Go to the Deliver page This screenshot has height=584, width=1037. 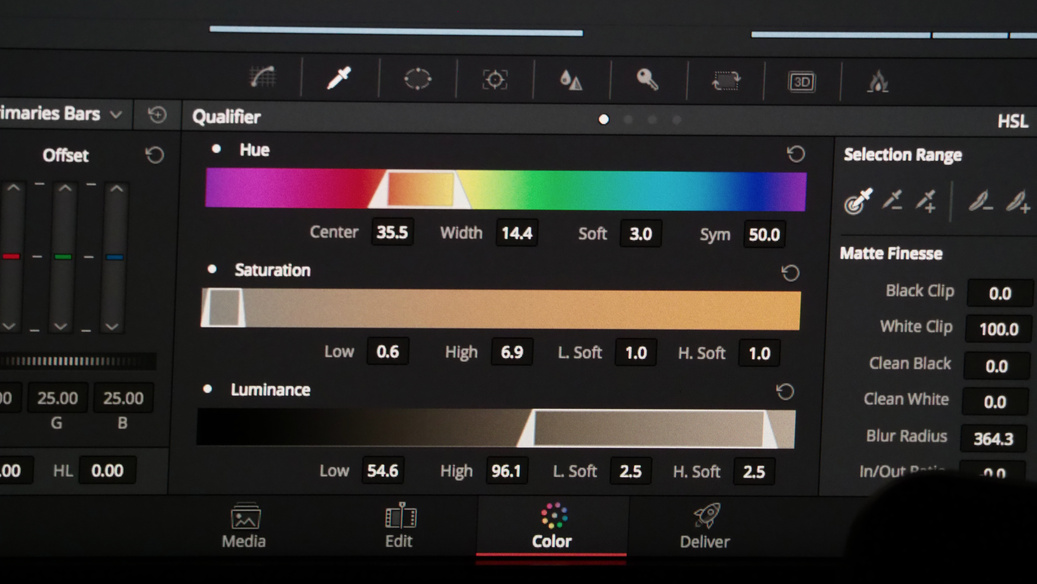coord(705,526)
